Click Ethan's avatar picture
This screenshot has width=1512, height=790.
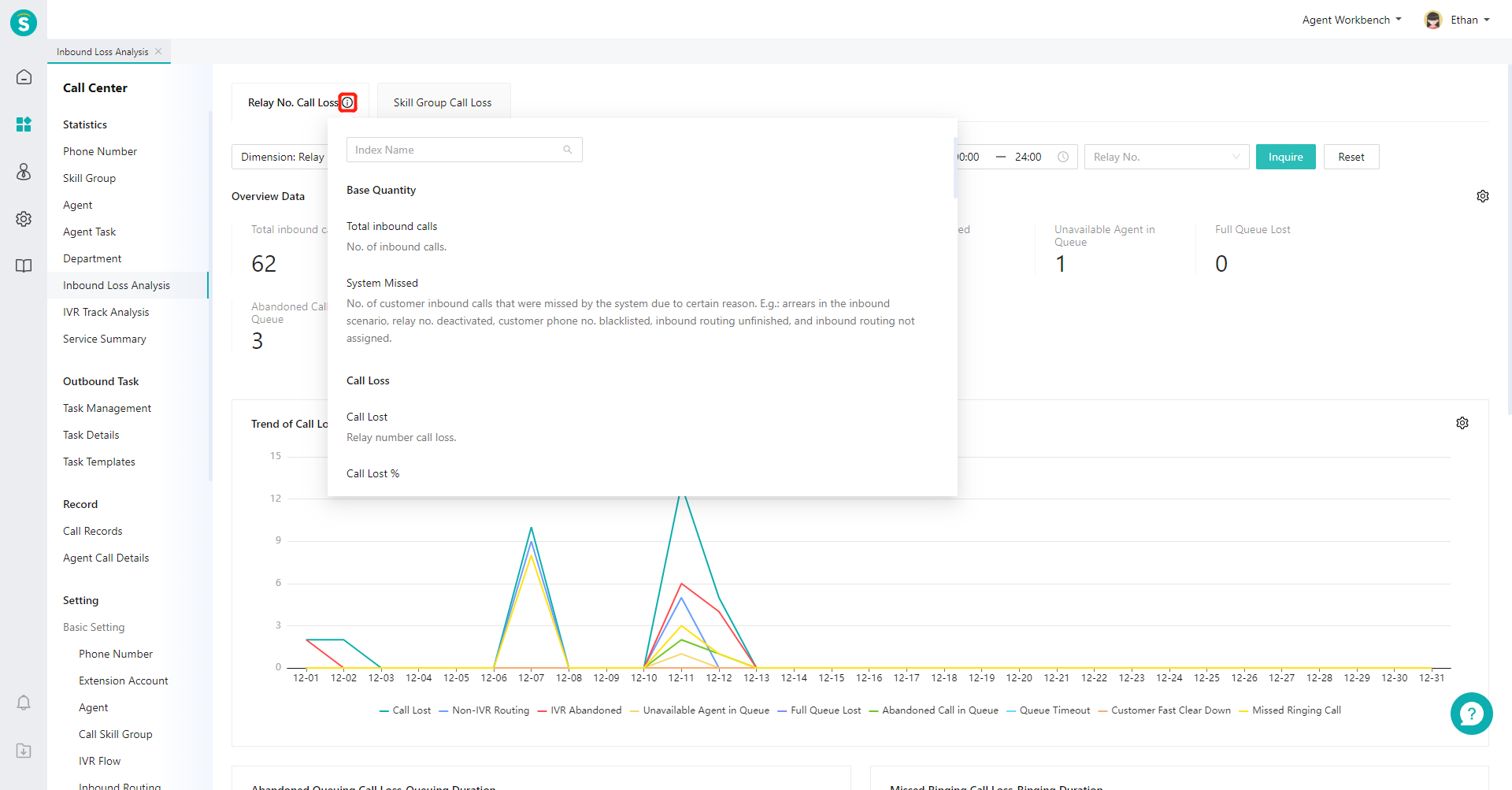(x=1433, y=20)
